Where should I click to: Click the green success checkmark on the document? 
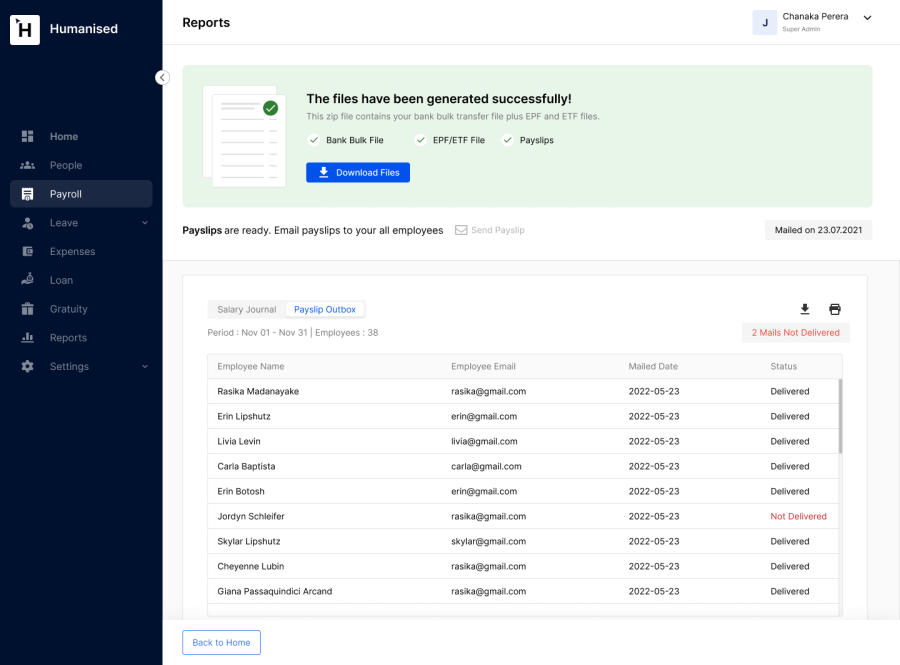pyautogui.click(x=270, y=108)
